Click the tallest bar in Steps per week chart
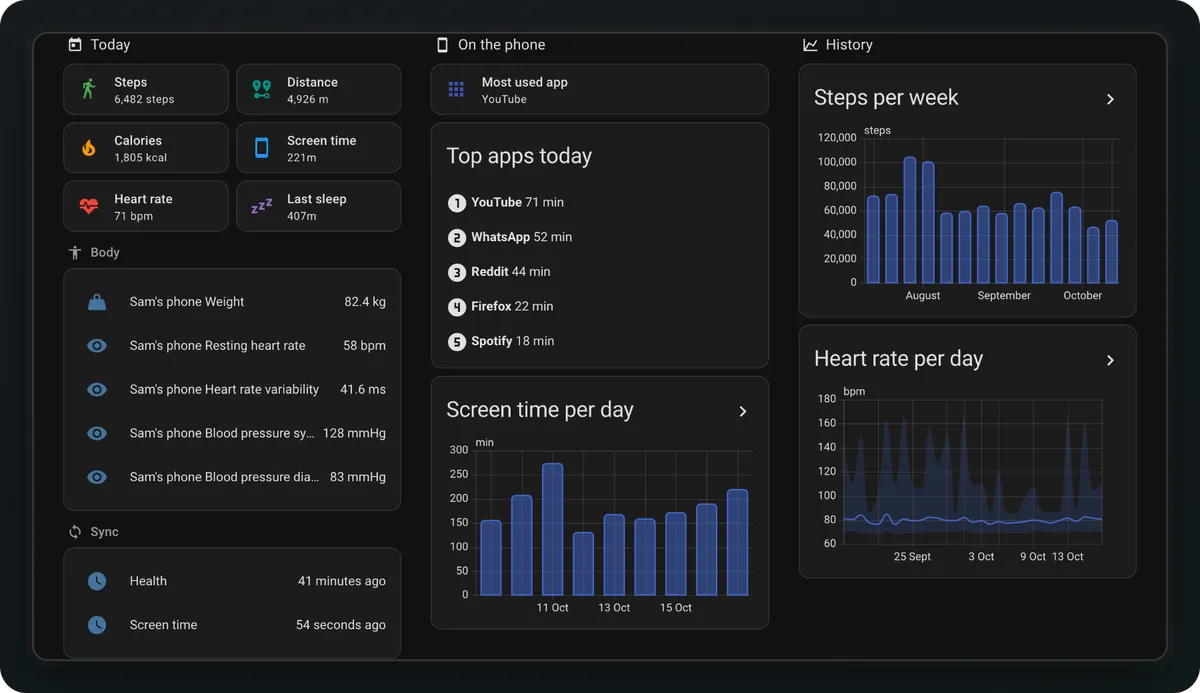Screen dimensions: 1200x693 pyautogui.click(x=909, y=220)
